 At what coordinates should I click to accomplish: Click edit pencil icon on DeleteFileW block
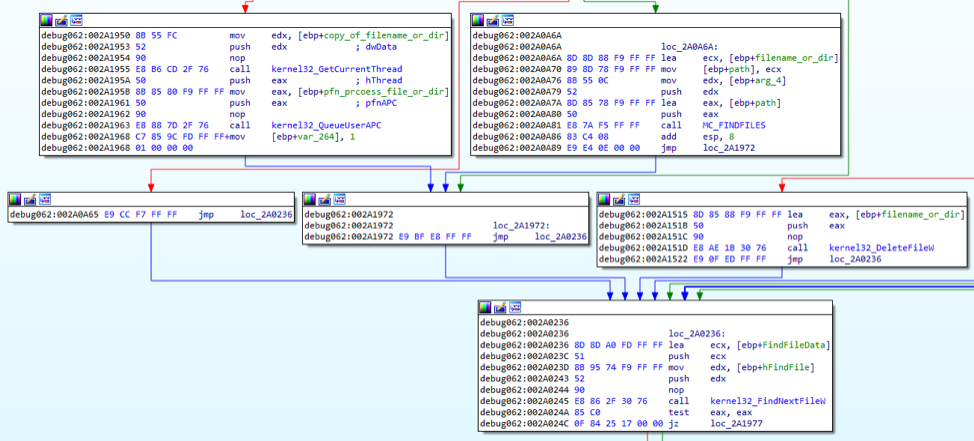point(620,199)
